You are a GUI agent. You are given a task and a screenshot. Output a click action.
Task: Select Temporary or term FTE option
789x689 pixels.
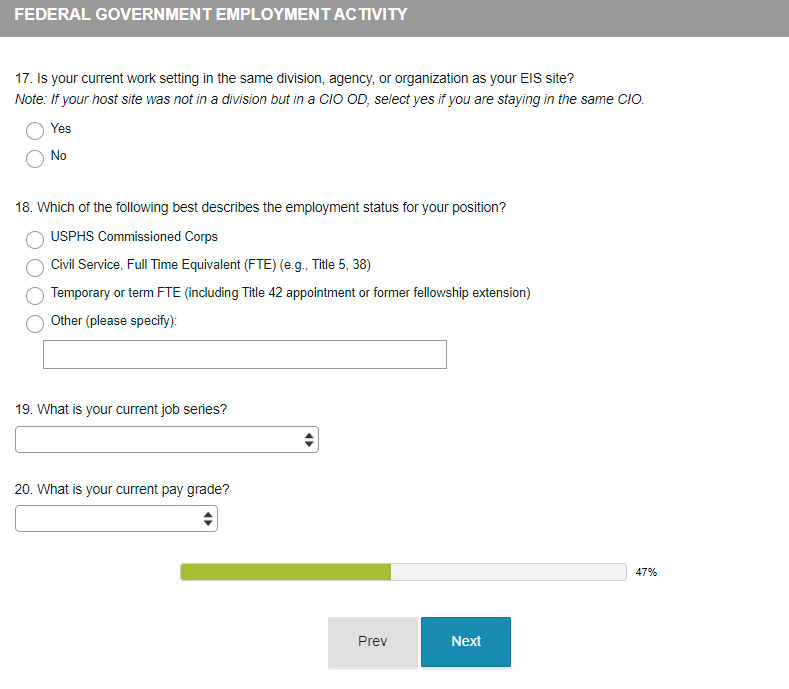click(35, 295)
